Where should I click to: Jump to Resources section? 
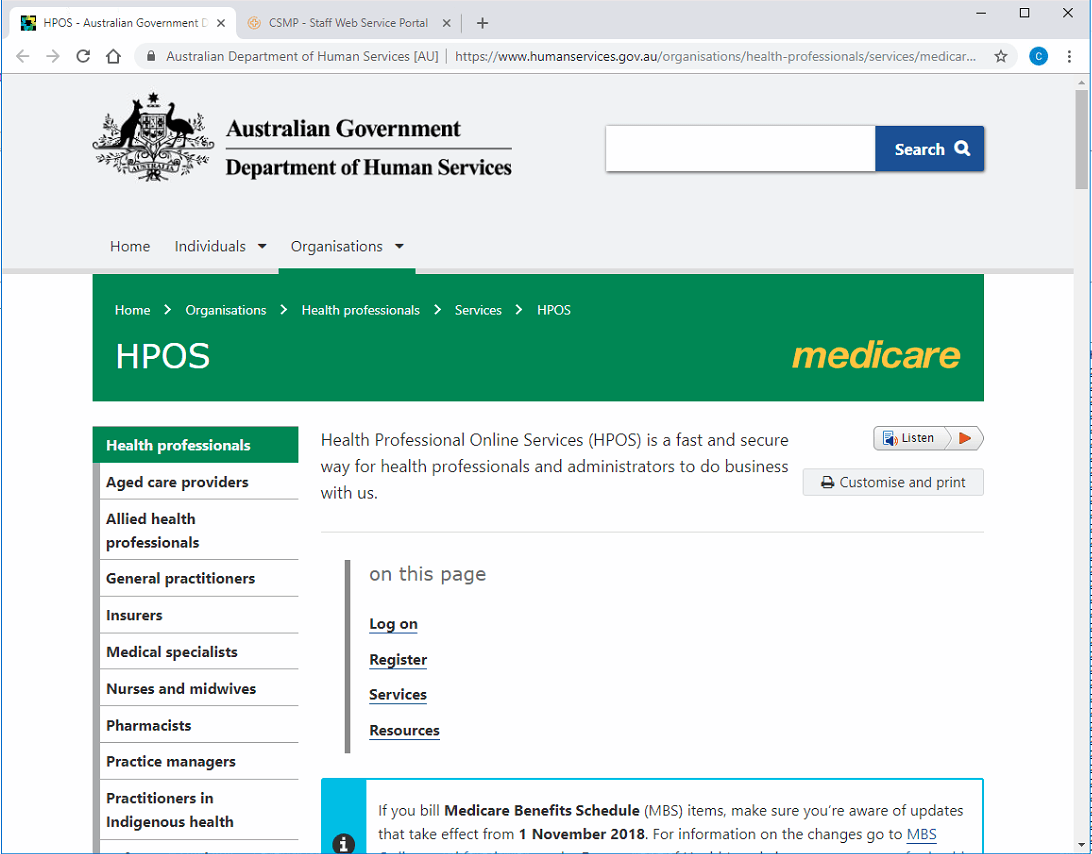click(x=404, y=731)
